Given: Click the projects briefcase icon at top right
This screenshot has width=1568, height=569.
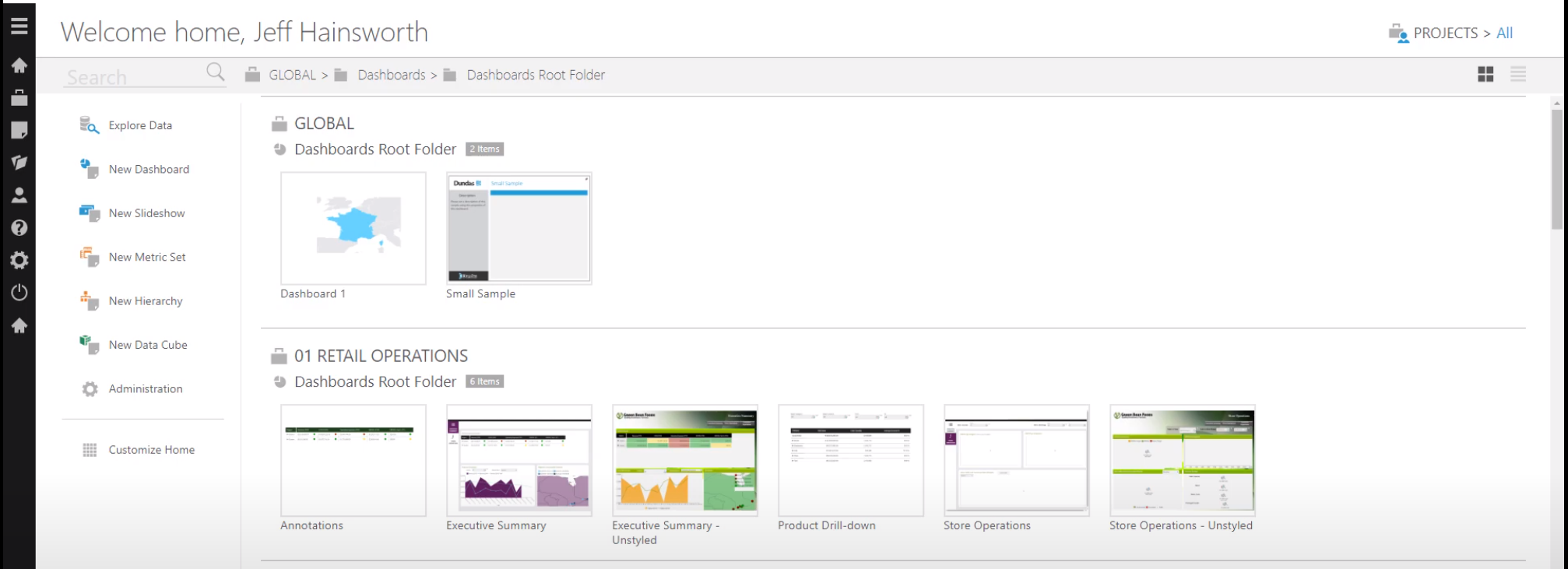Looking at the screenshot, I should point(1398,33).
